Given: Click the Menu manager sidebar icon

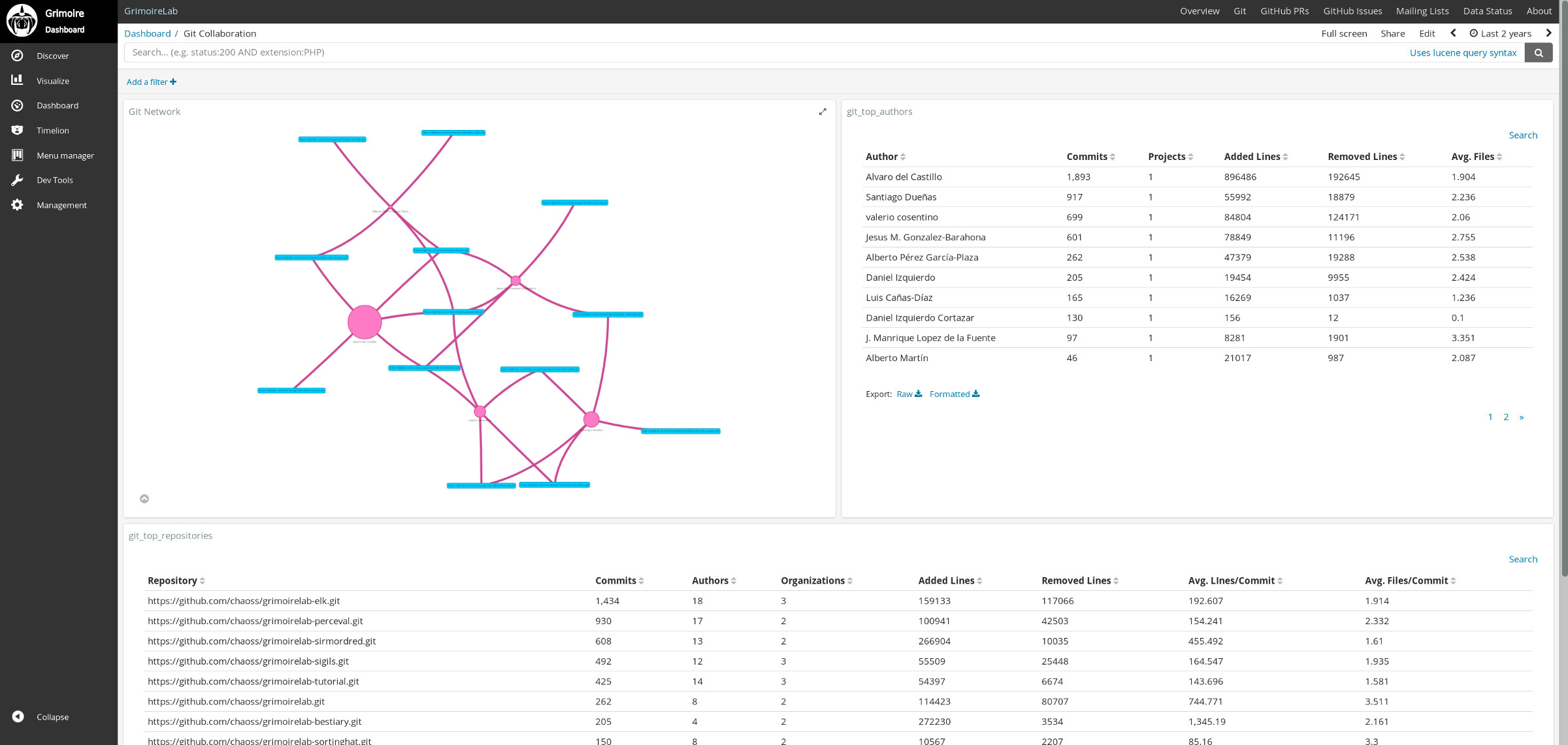Looking at the screenshot, I should [18, 155].
